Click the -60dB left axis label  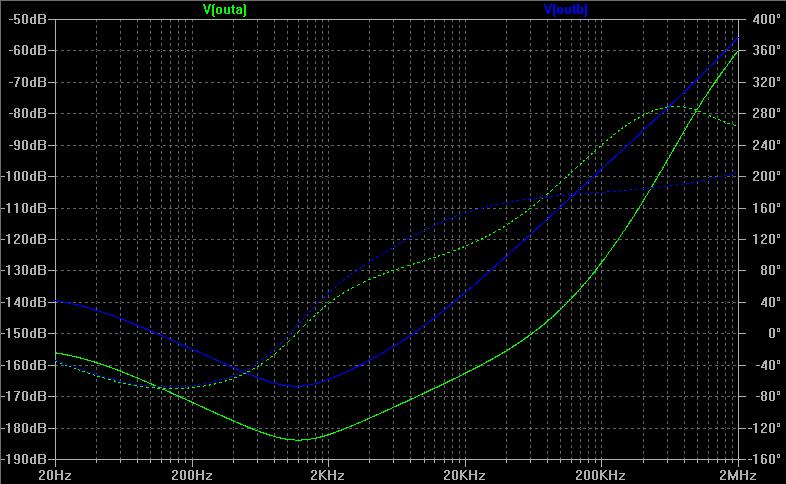28,50
